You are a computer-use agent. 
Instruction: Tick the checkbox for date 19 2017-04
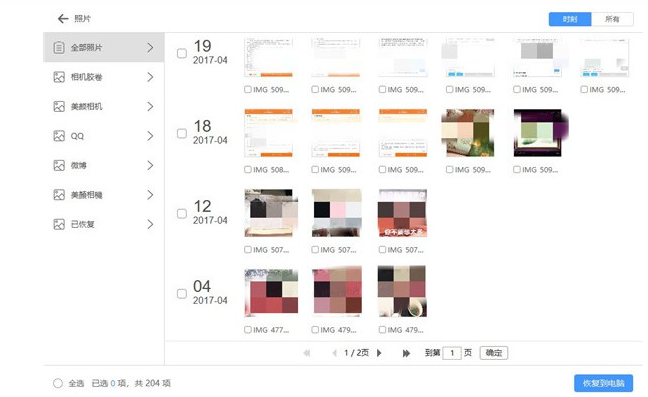pyautogui.click(x=182, y=53)
